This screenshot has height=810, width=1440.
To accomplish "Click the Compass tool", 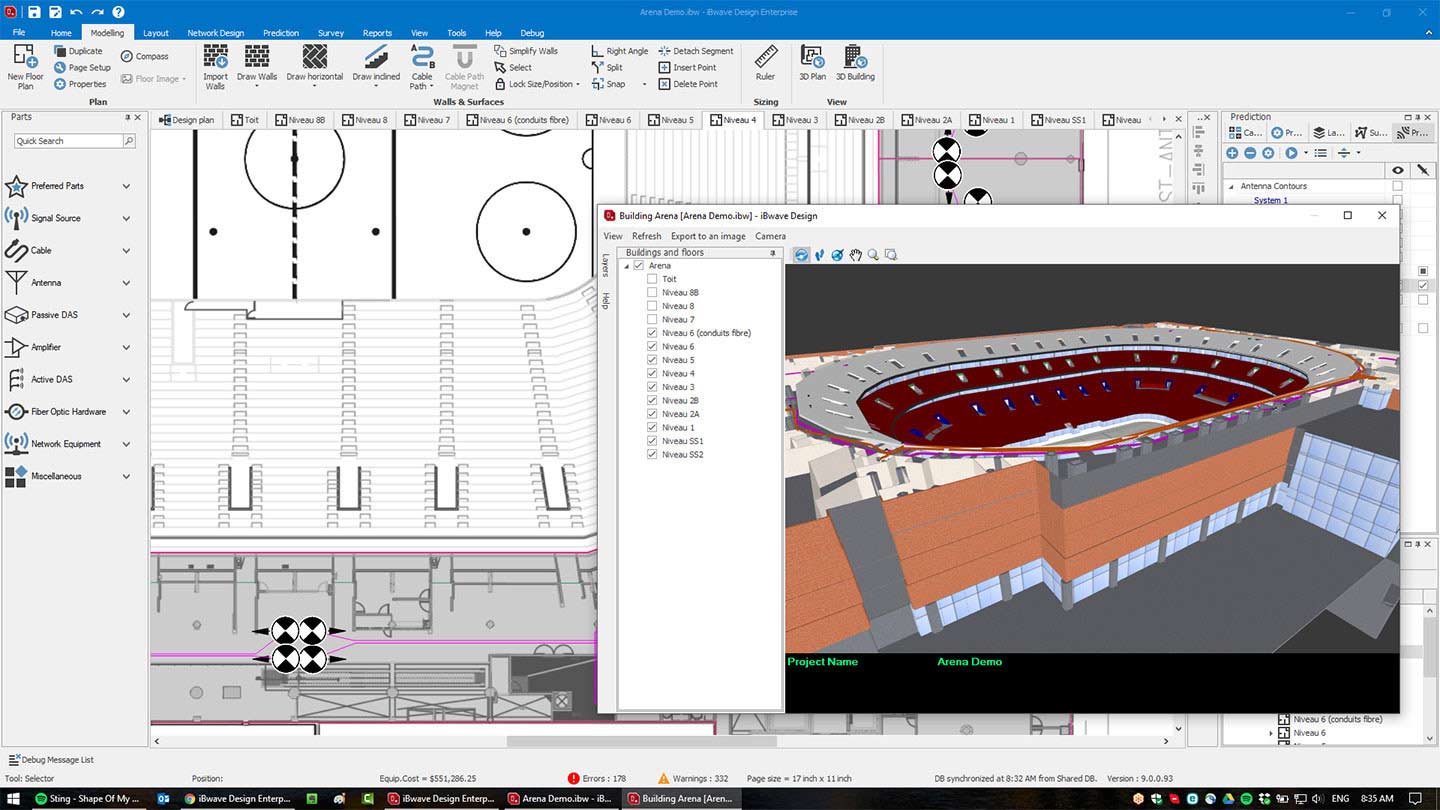I will [x=145, y=56].
